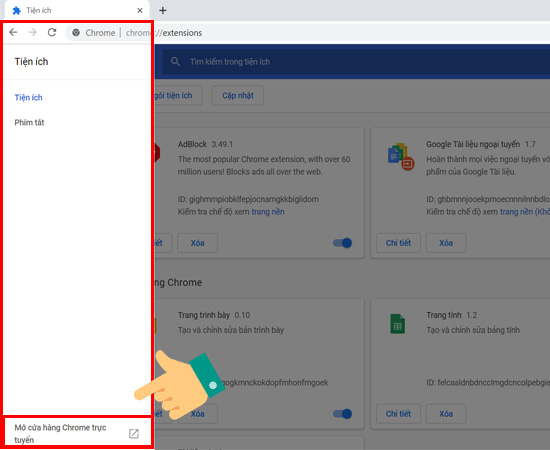Click the search magnifier icon
The height and width of the screenshot is (450, 550).
[175, 62]
